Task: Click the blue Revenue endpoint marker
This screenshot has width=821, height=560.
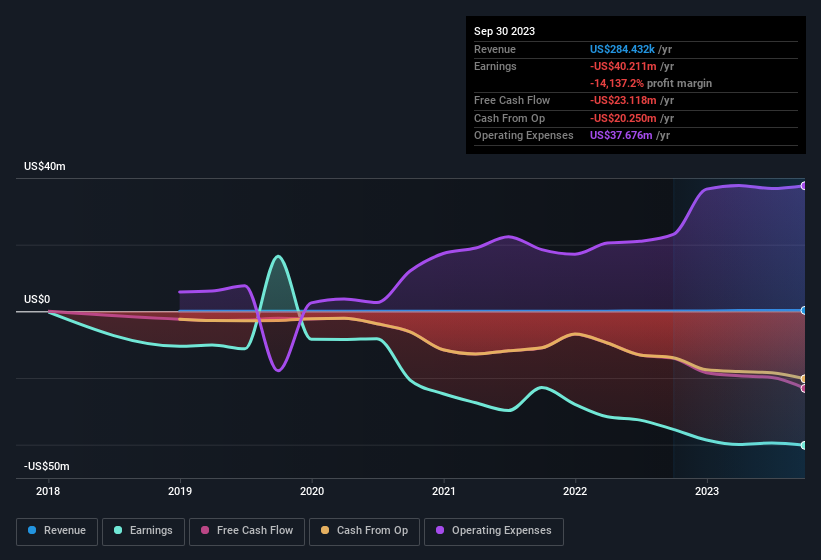Action: click(x=804, y=310)
